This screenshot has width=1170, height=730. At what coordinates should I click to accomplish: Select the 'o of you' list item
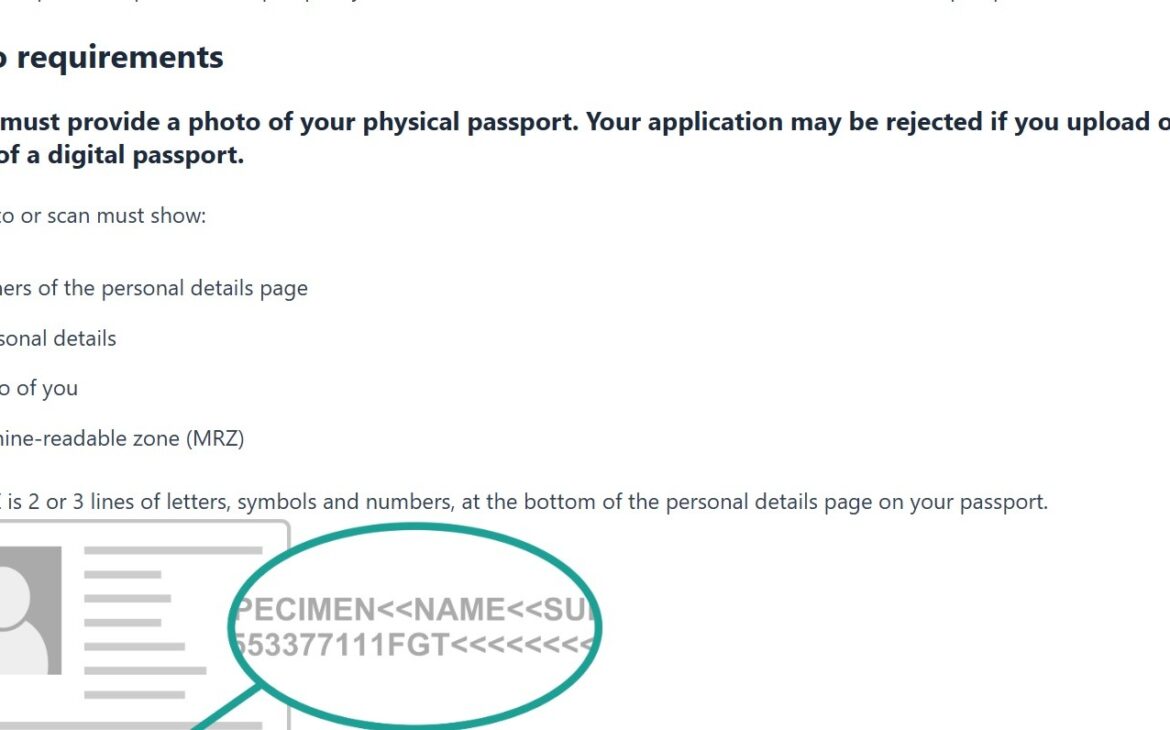coord(40,388)
